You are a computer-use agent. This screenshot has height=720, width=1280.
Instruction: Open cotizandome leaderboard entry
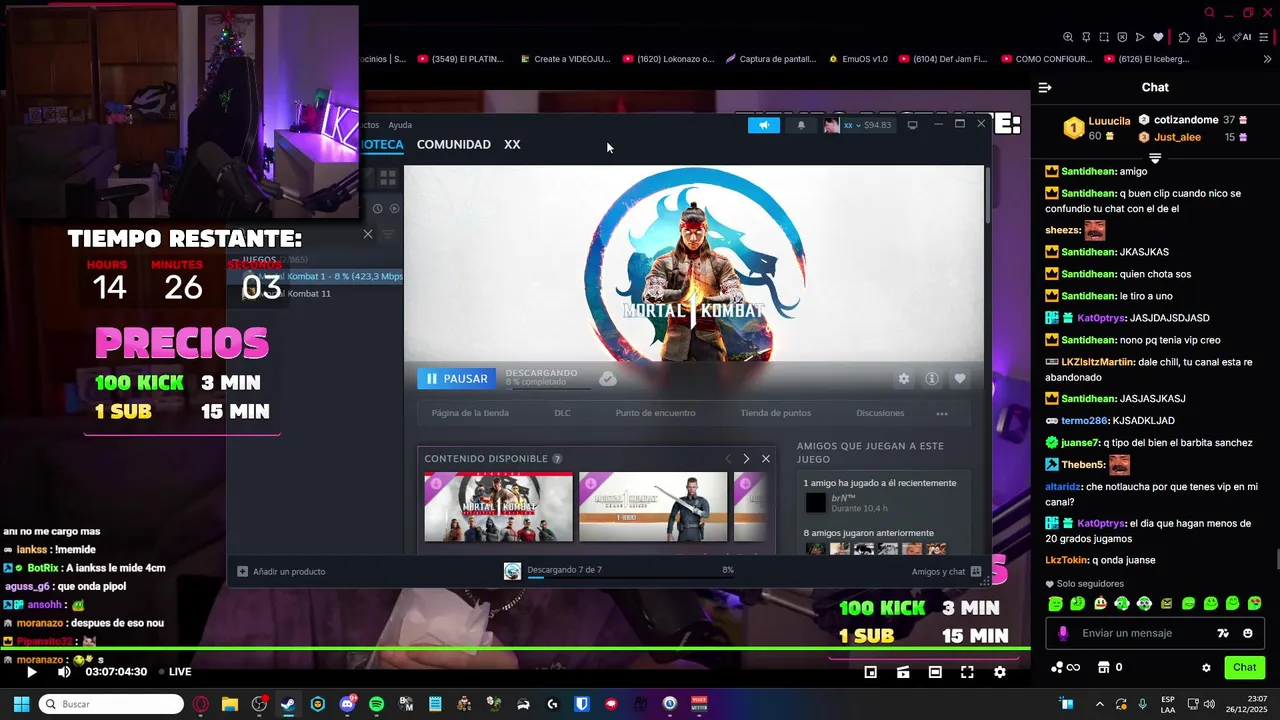tap(1193, 120)
